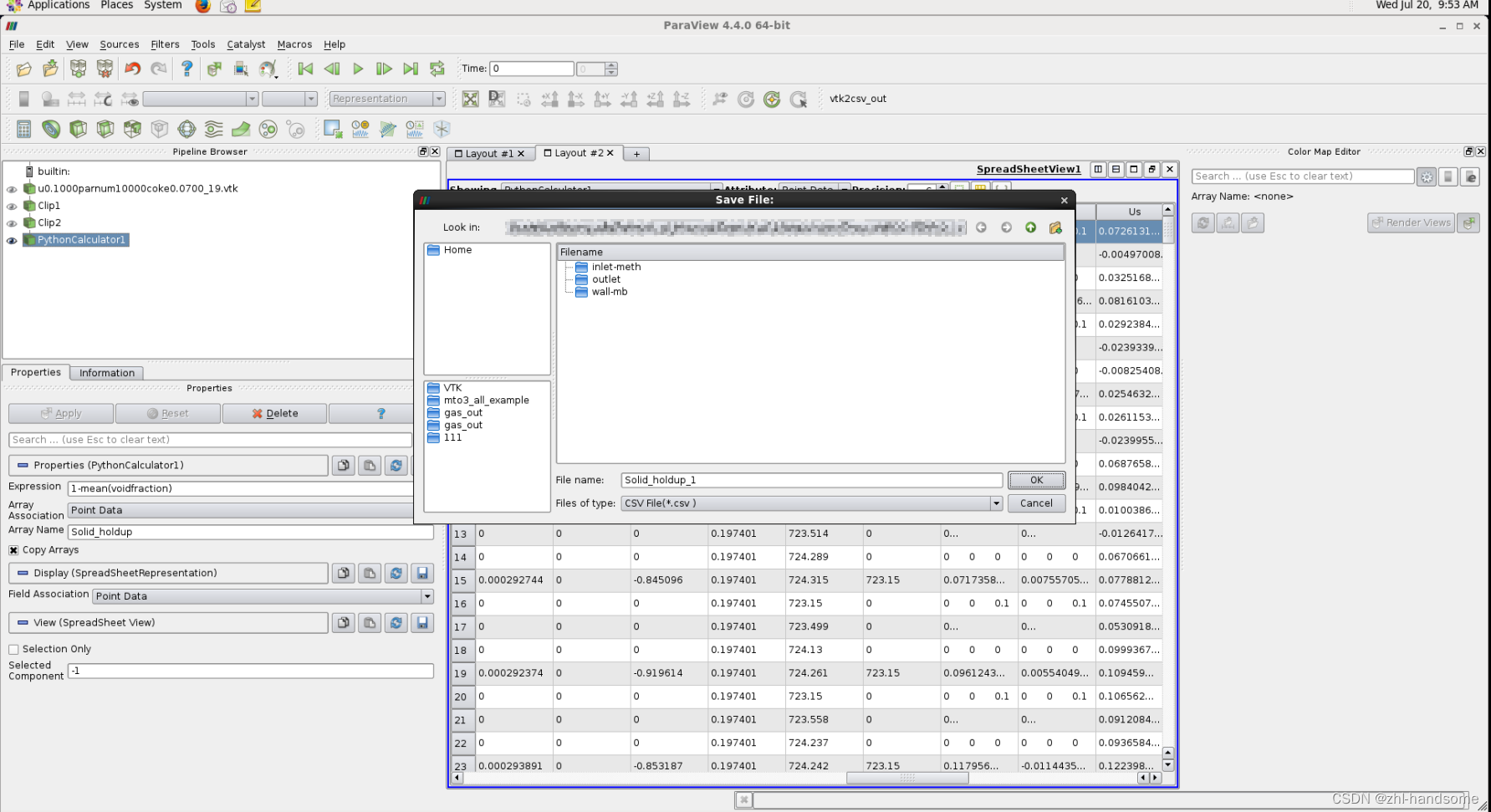This screenshot has width=1491, height=812.
Task: Switch to the Information tab
Action: coord(106,373)
